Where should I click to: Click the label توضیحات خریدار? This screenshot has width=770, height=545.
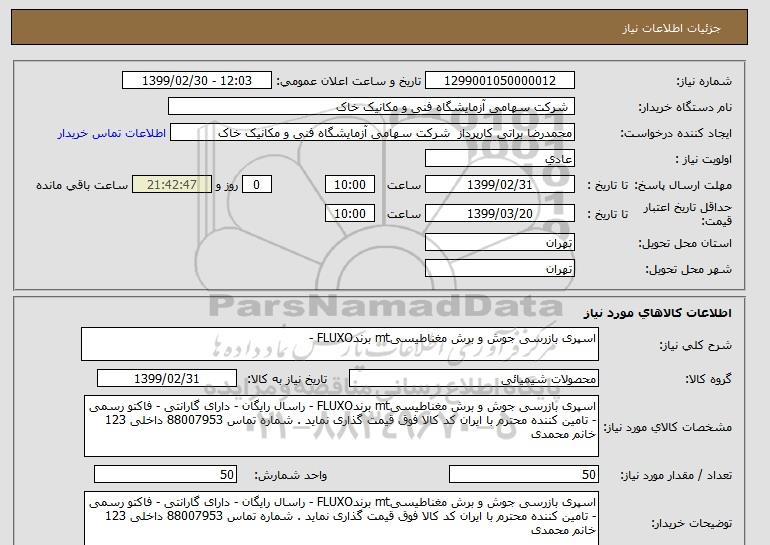pyautogui.click(x=691, y=523)
